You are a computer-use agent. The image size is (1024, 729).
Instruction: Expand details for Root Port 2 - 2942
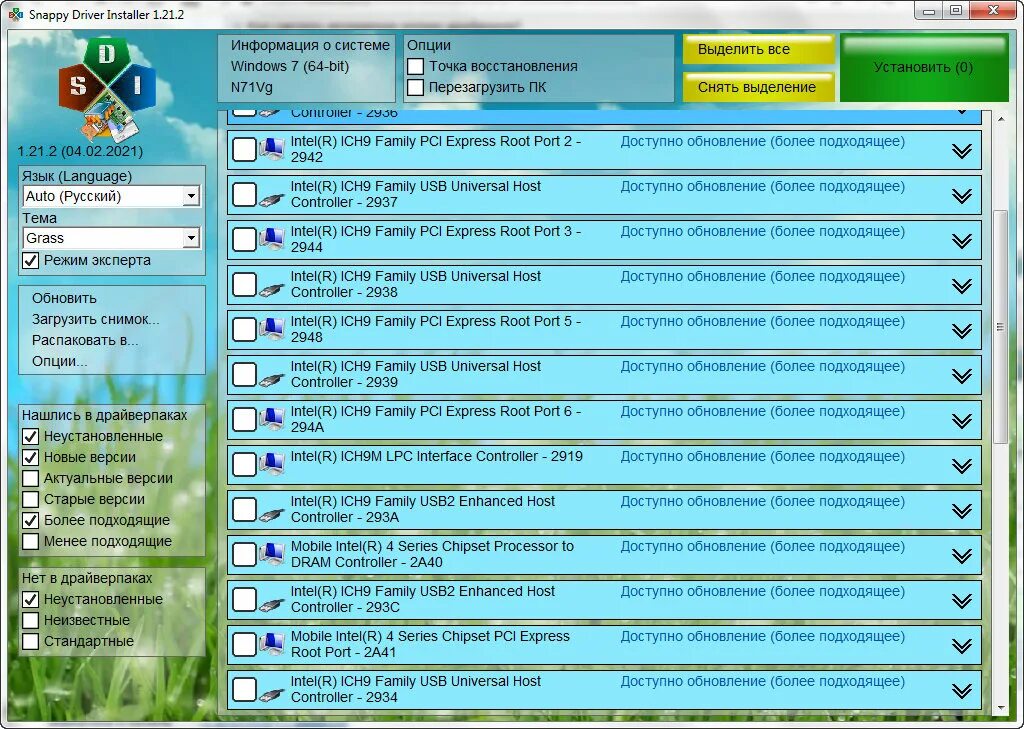click(x=961, y=151)
